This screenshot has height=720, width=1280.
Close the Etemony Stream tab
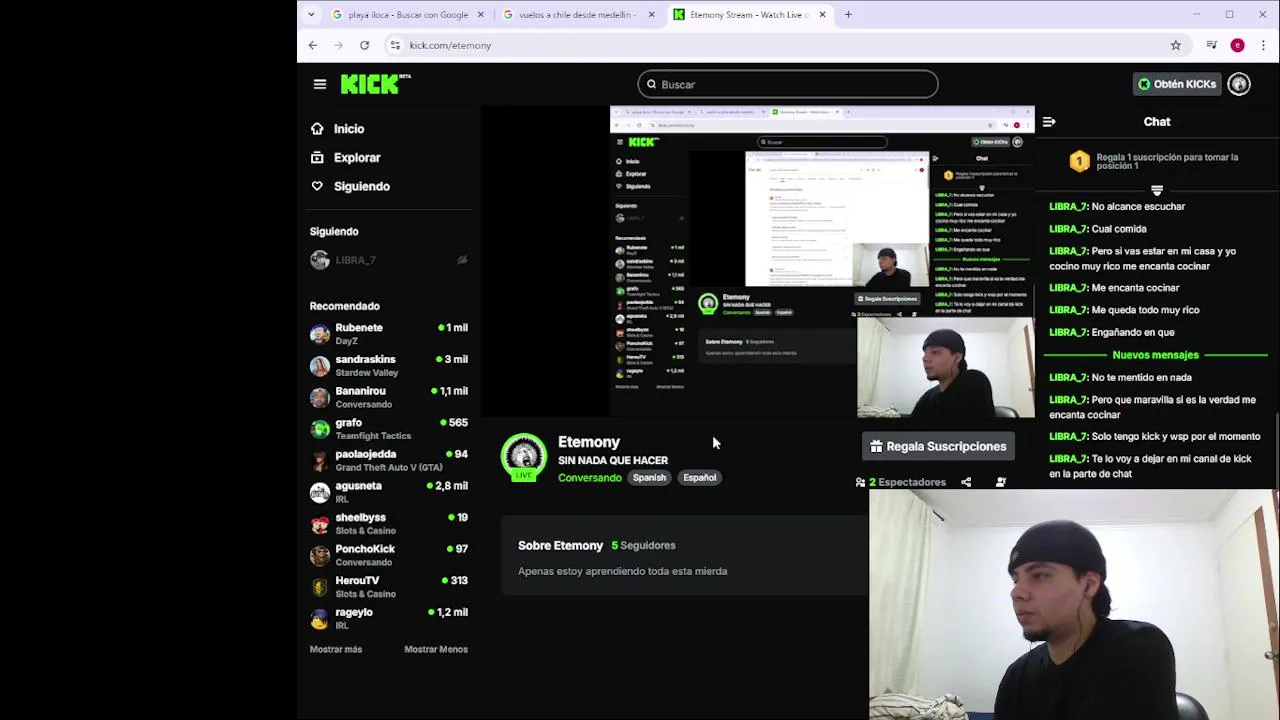(x=822, y=14)
